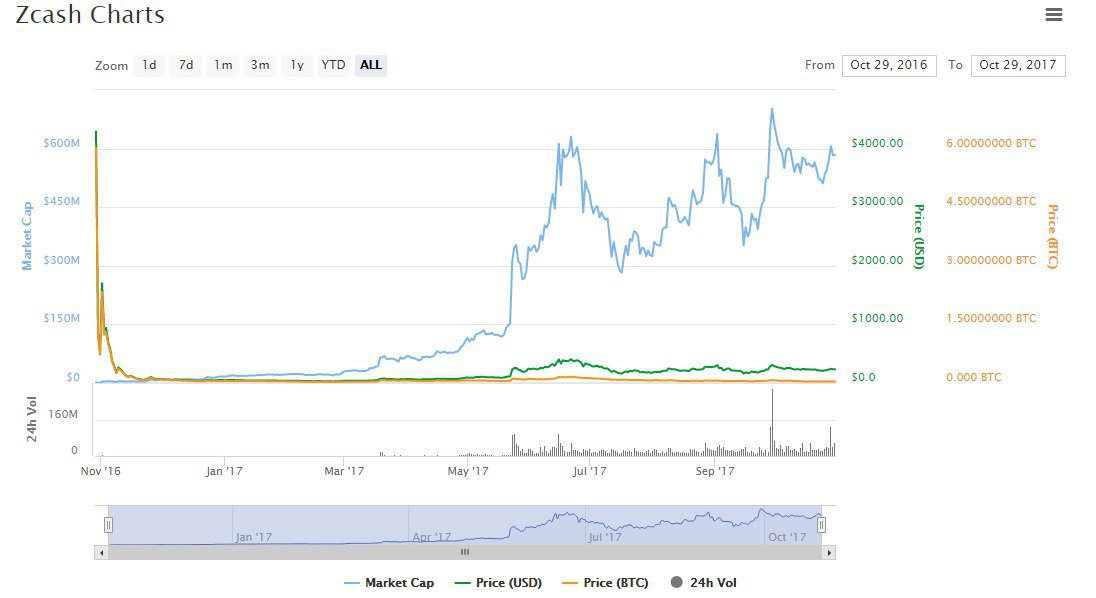1096x598 pixels.
Task: Click the navigator scrollbar center grip
Action: point(465,553)
